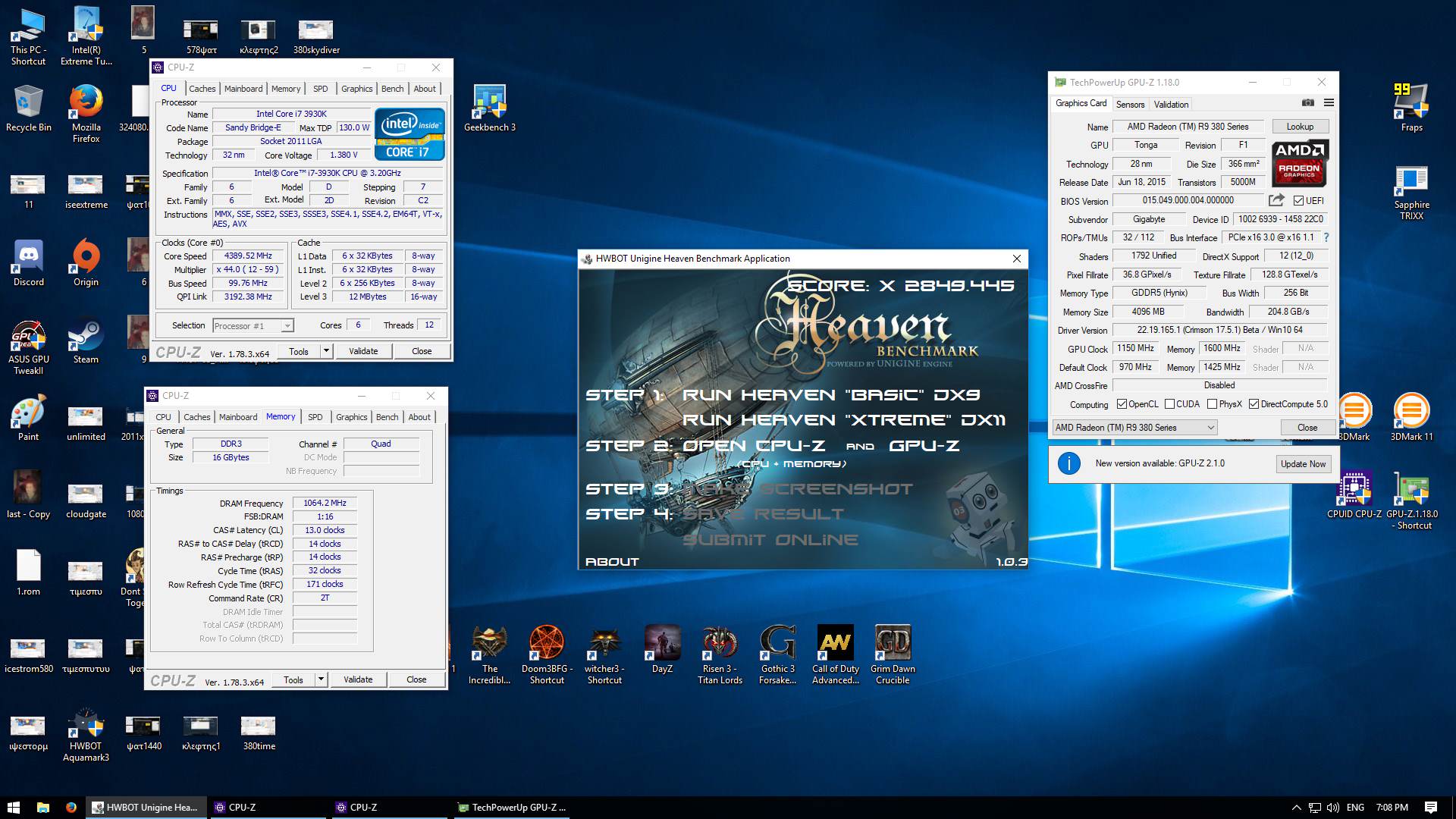Launch Gothic 3 Forsaken Gods icon

coord(777,654)
